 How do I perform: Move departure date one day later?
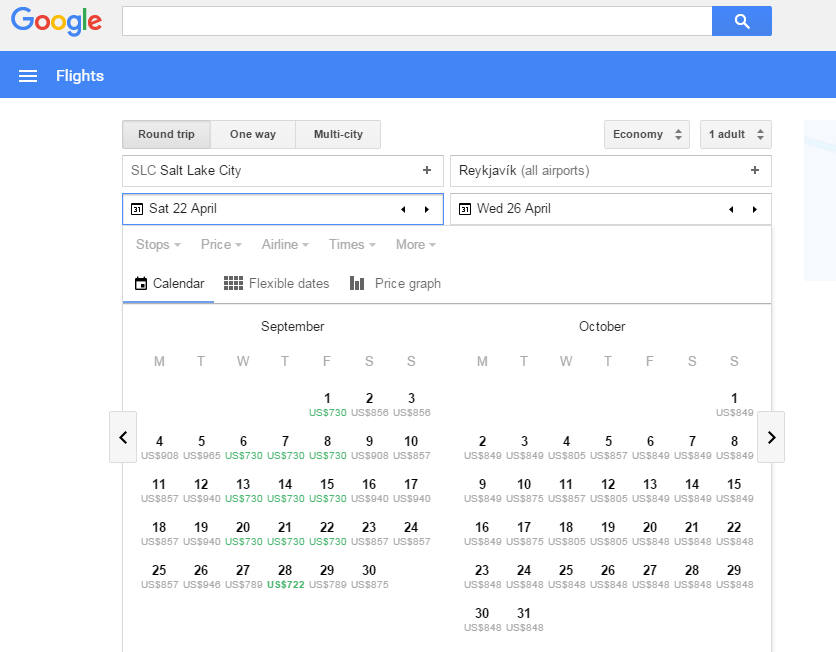point(427,209)
